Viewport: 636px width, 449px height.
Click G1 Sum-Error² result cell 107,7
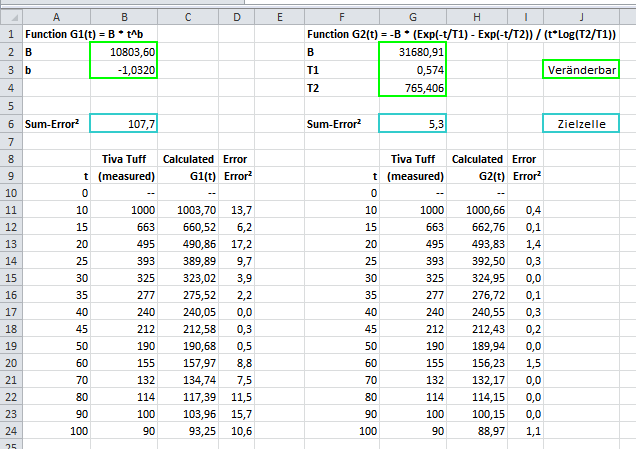click(x=123, y=123)
